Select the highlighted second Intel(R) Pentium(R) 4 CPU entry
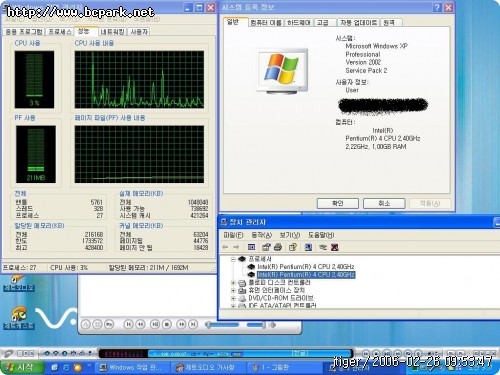The image size is (500, 375). pos(306,275)
